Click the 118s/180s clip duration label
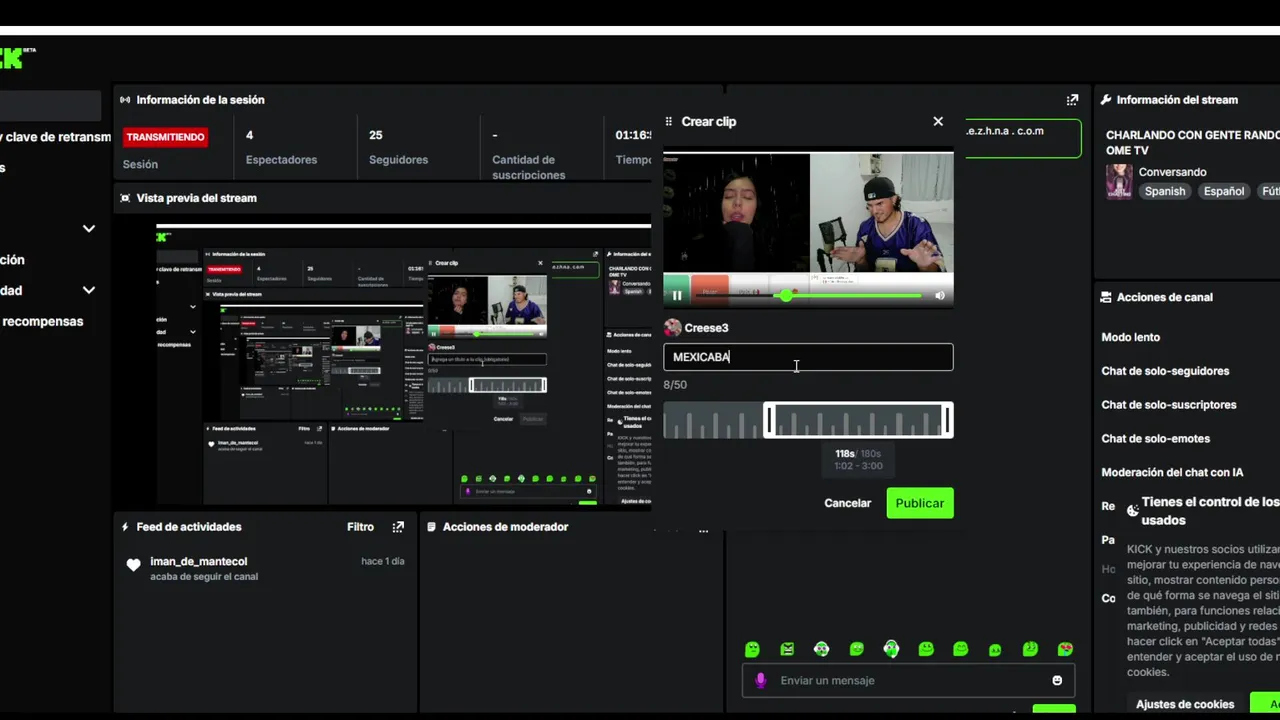The width and height of the screenshot is (1280, 720). (x=858, y=454)
